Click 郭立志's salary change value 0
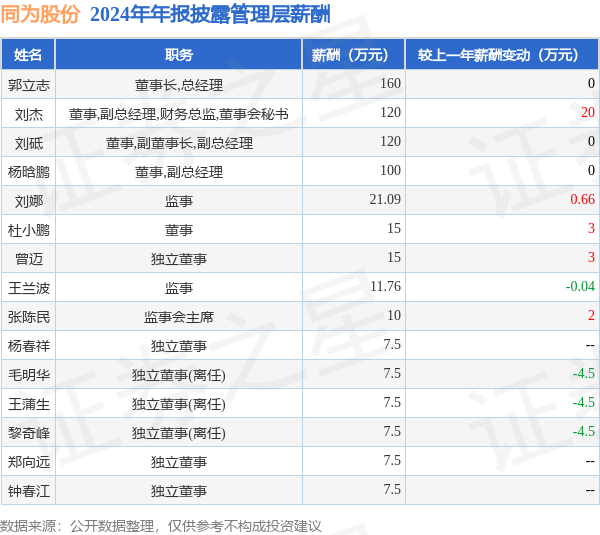This screenshot has width=600, height=535. [592, 83]
